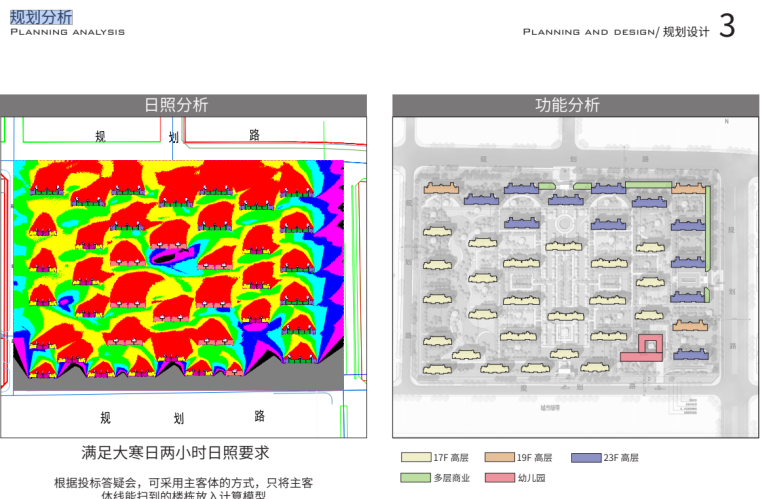Click the large page number 3
The width and height of the screenshot is (760, 499).
[x=727, y=27]
